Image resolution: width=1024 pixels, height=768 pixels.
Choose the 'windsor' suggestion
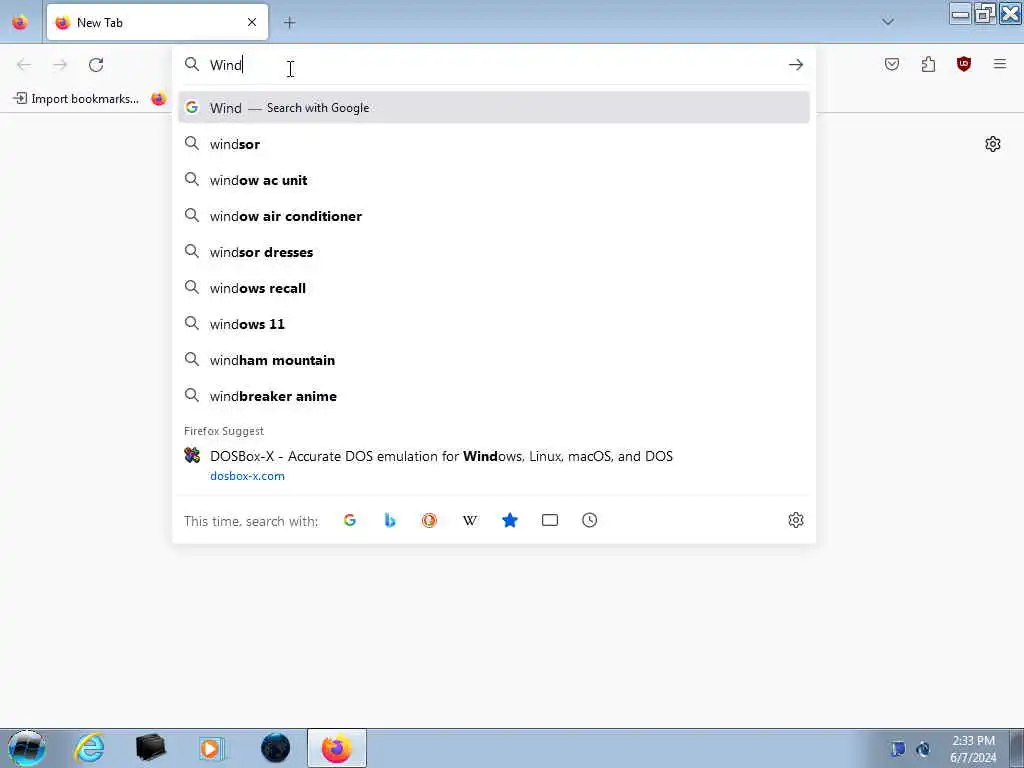point(494,144)
